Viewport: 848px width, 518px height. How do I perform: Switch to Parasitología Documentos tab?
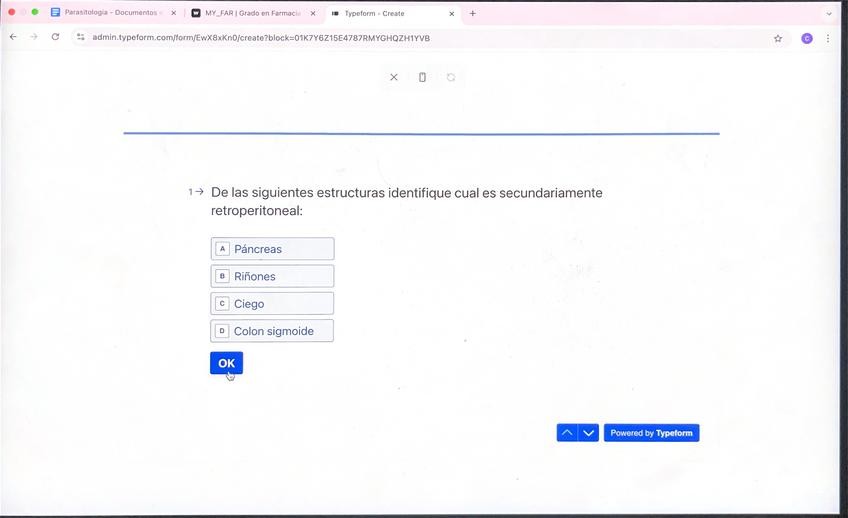[110, 13]
